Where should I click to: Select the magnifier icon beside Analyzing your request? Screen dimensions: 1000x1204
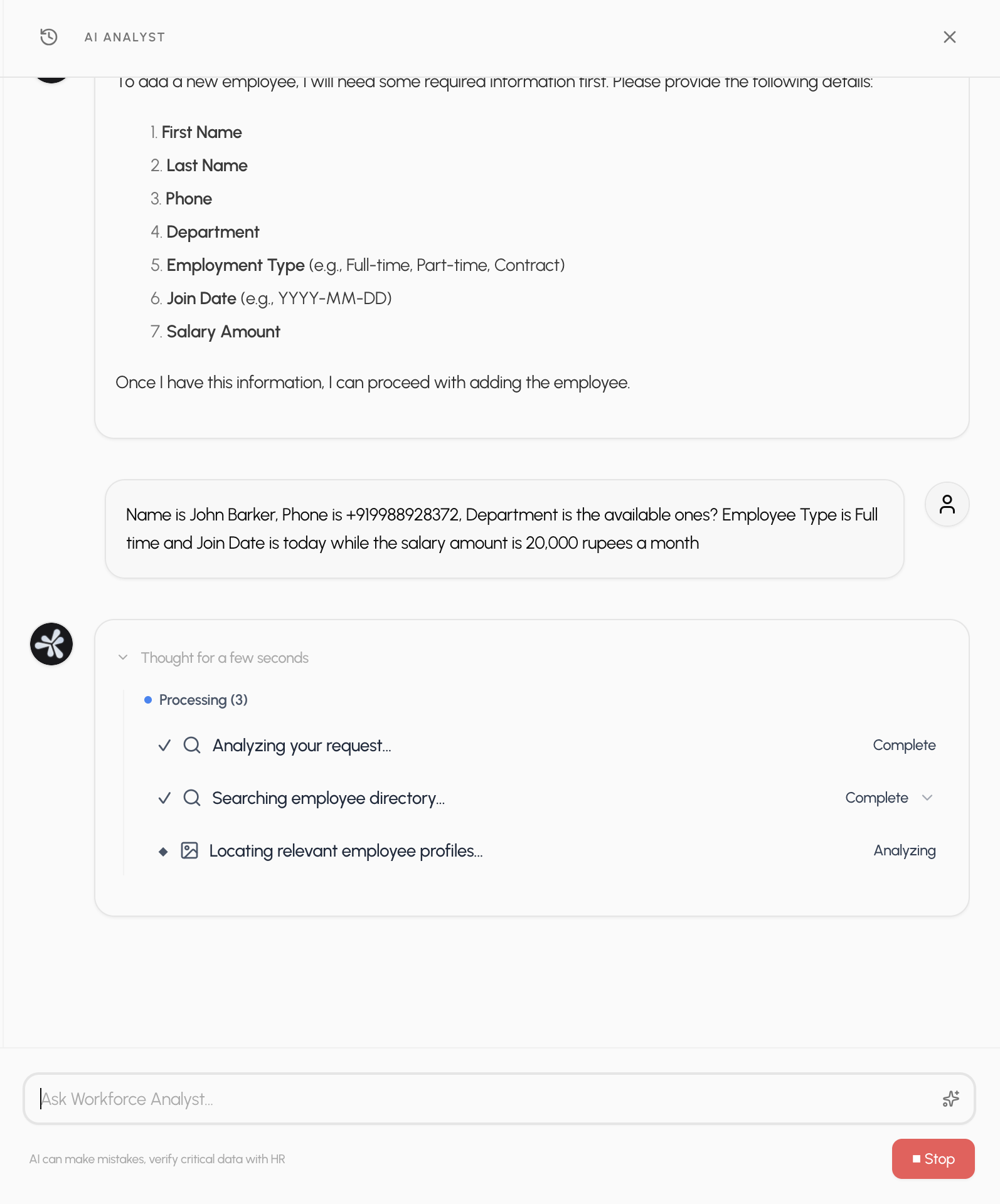pos(191,746)
